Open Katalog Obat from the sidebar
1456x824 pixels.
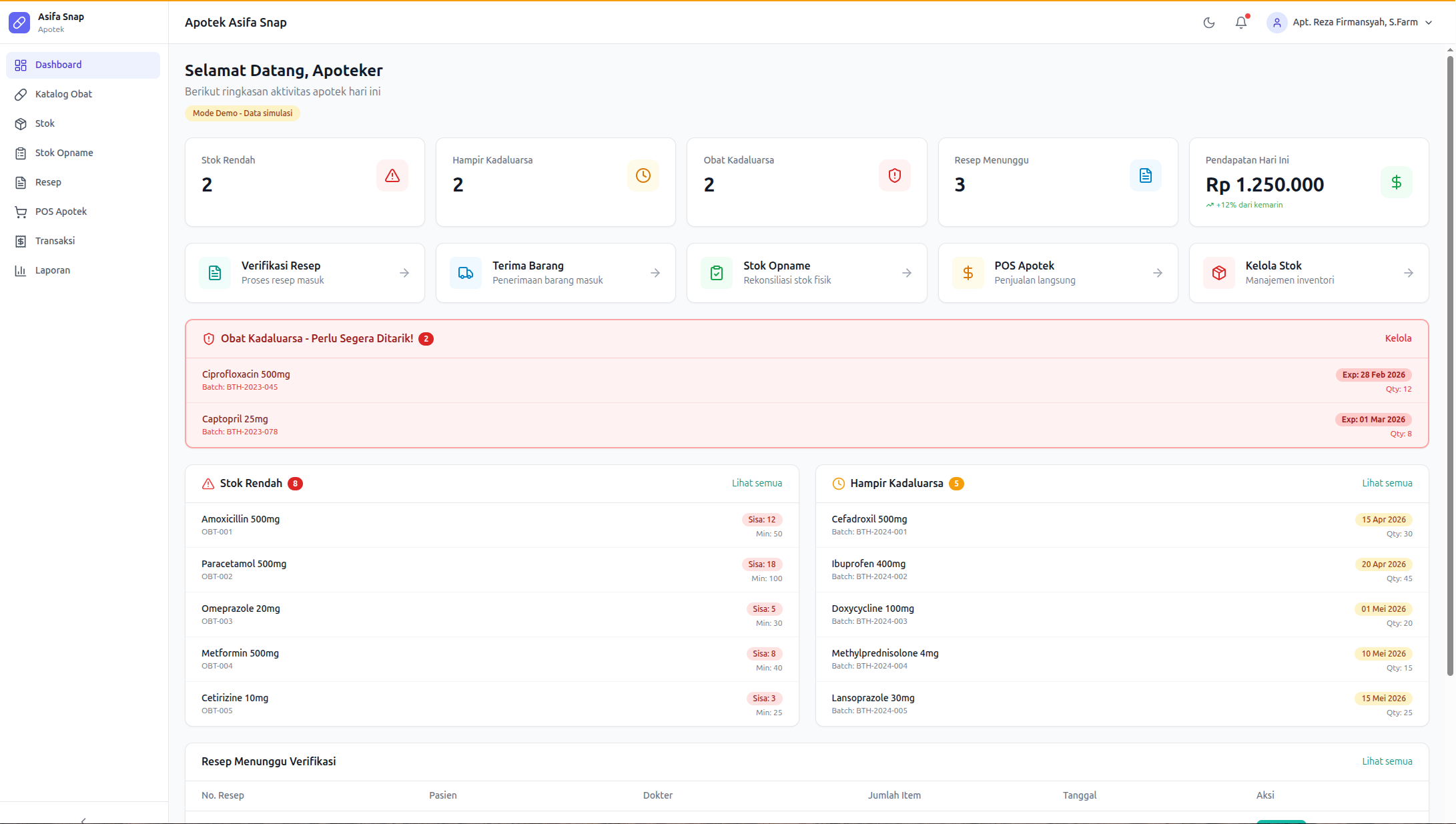point(63,94)
